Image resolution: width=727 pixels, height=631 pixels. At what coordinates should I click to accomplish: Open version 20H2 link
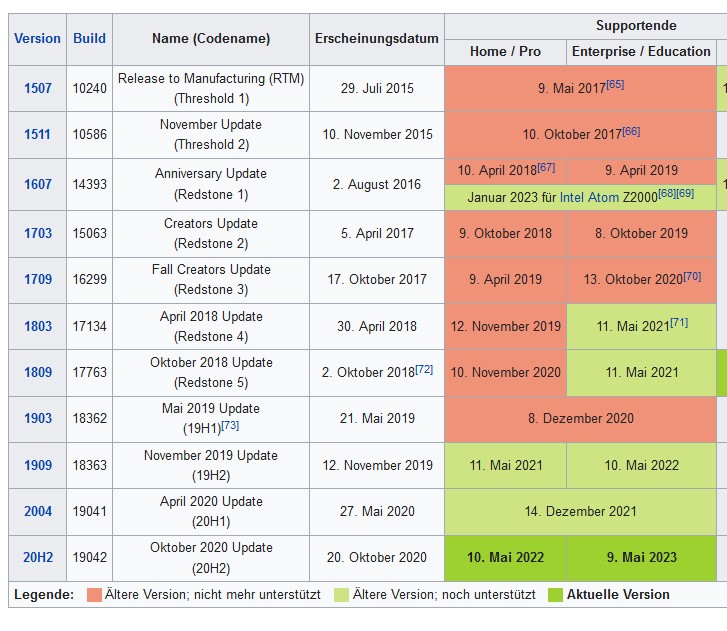[x=38, y=557]
